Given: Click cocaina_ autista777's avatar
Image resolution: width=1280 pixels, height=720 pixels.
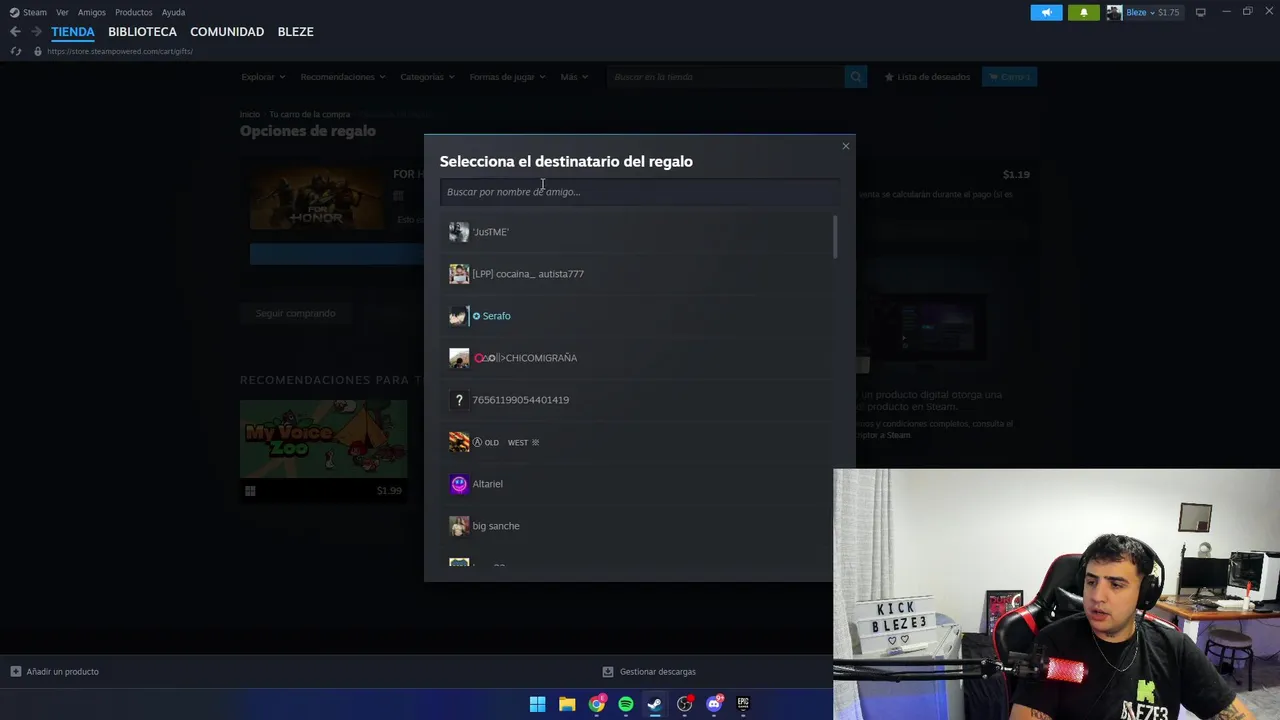Looking at the screenshot, I should coord(459,274).
